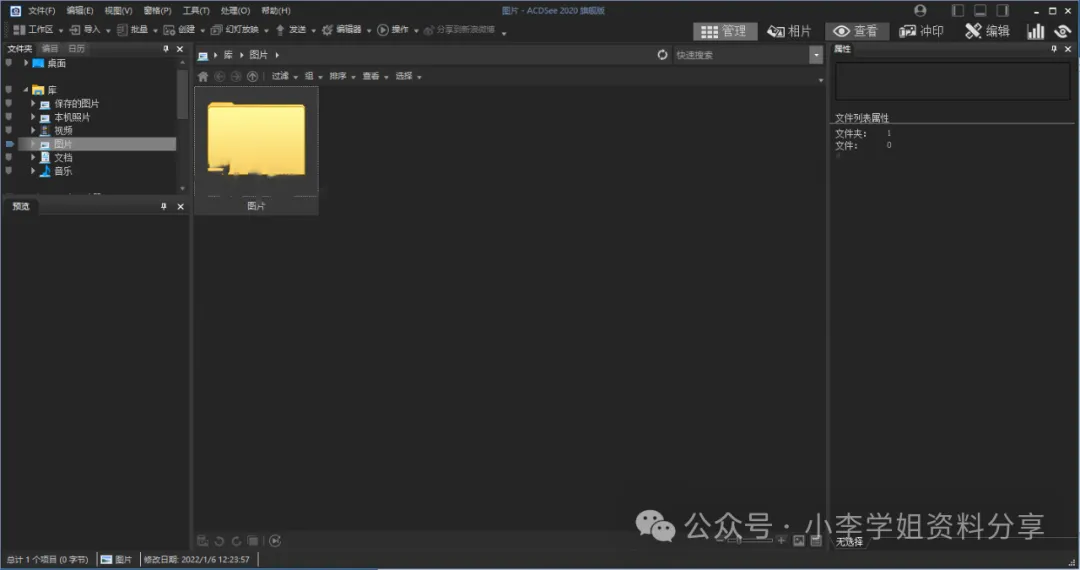Expand the 本机照片 folder
Viewport: 1080px width, 570px height.
(x=32, y=117)
